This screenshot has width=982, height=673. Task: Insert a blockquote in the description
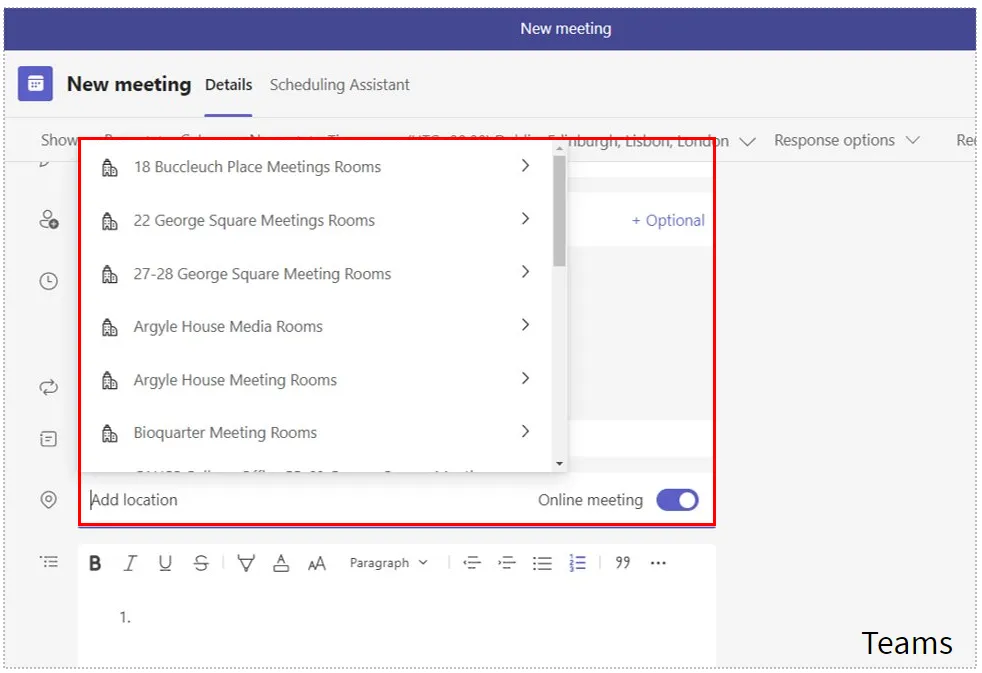(622, 562)
